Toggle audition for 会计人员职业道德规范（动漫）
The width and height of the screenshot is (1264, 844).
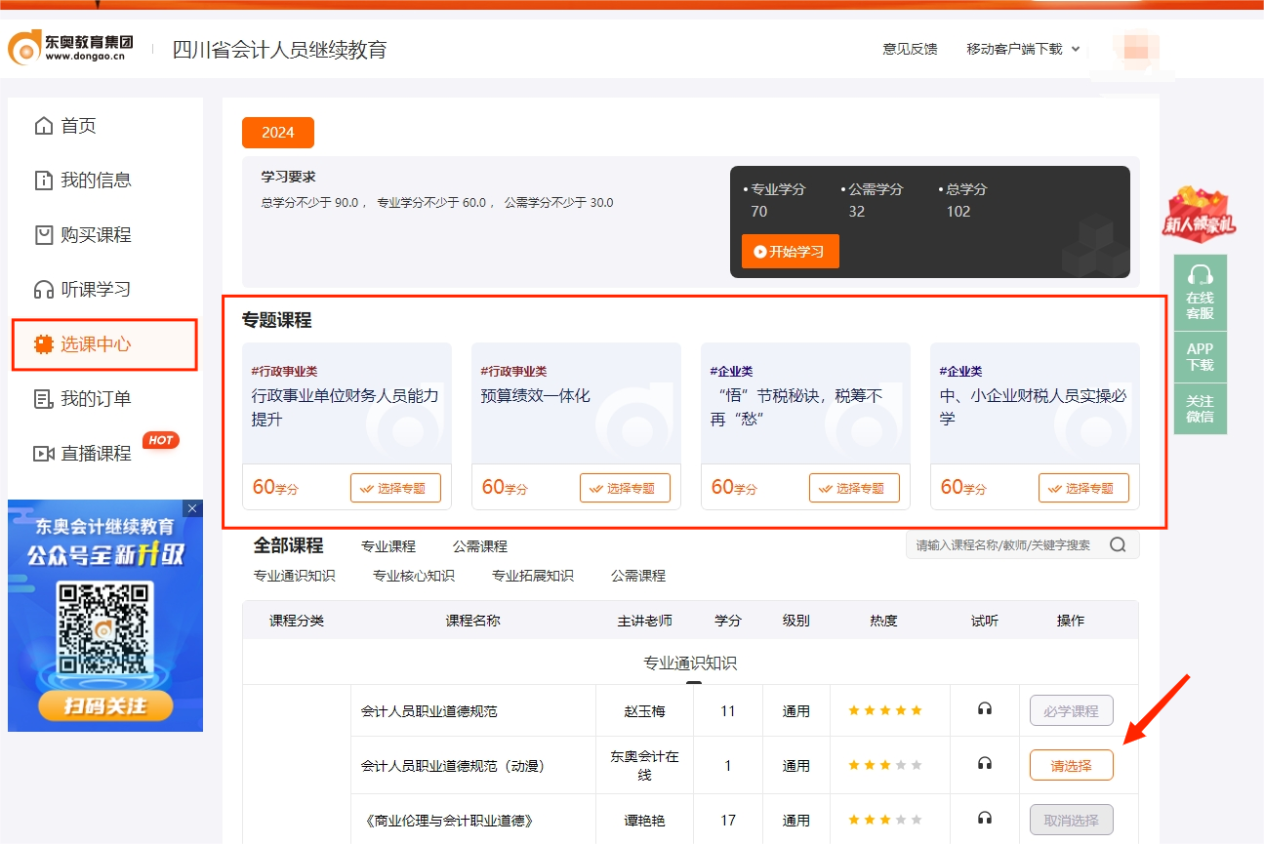click(984, 765)
